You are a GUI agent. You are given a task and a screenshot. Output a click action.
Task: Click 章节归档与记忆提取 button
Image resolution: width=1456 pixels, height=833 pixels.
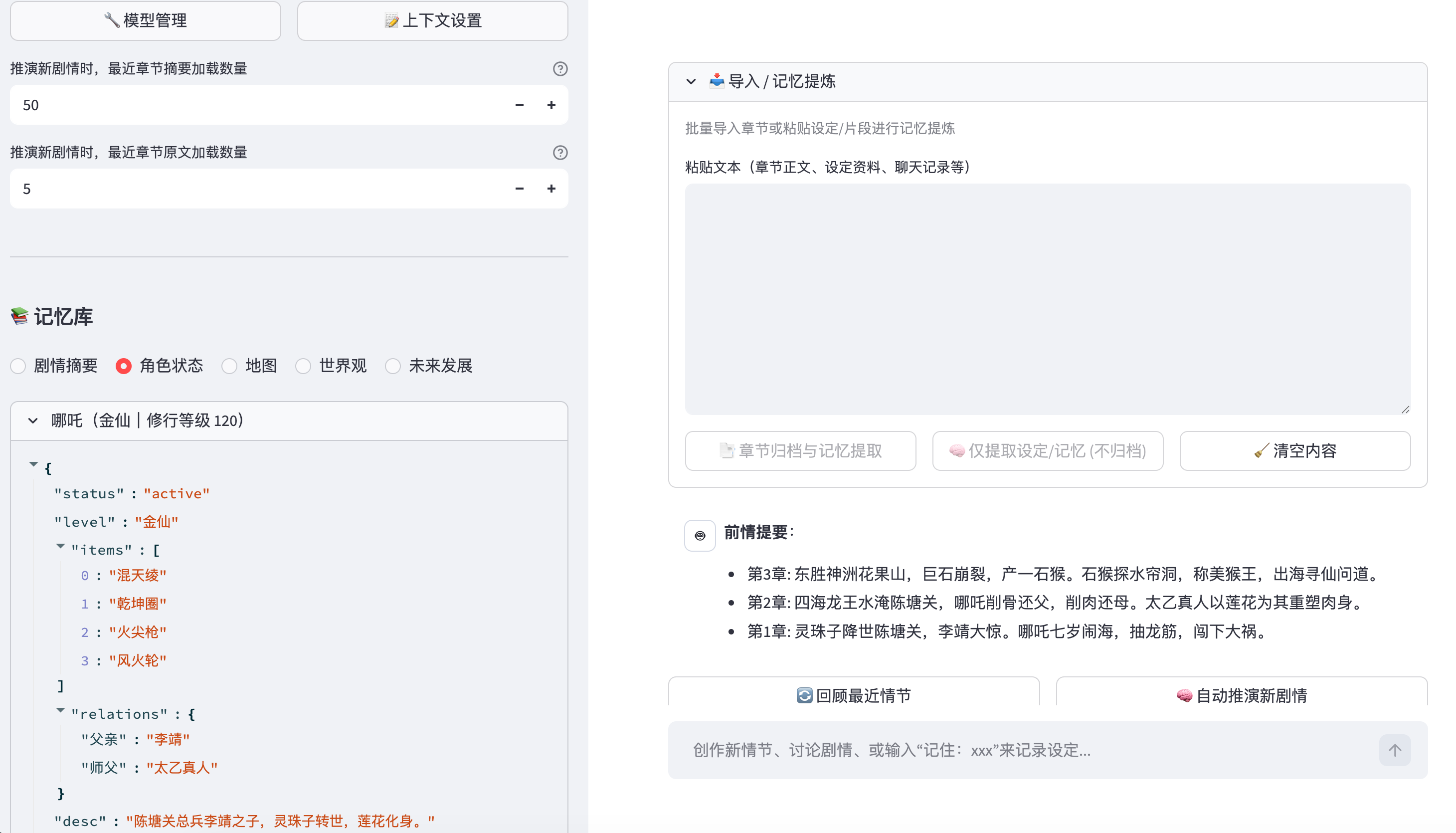(x=801, y=451)
